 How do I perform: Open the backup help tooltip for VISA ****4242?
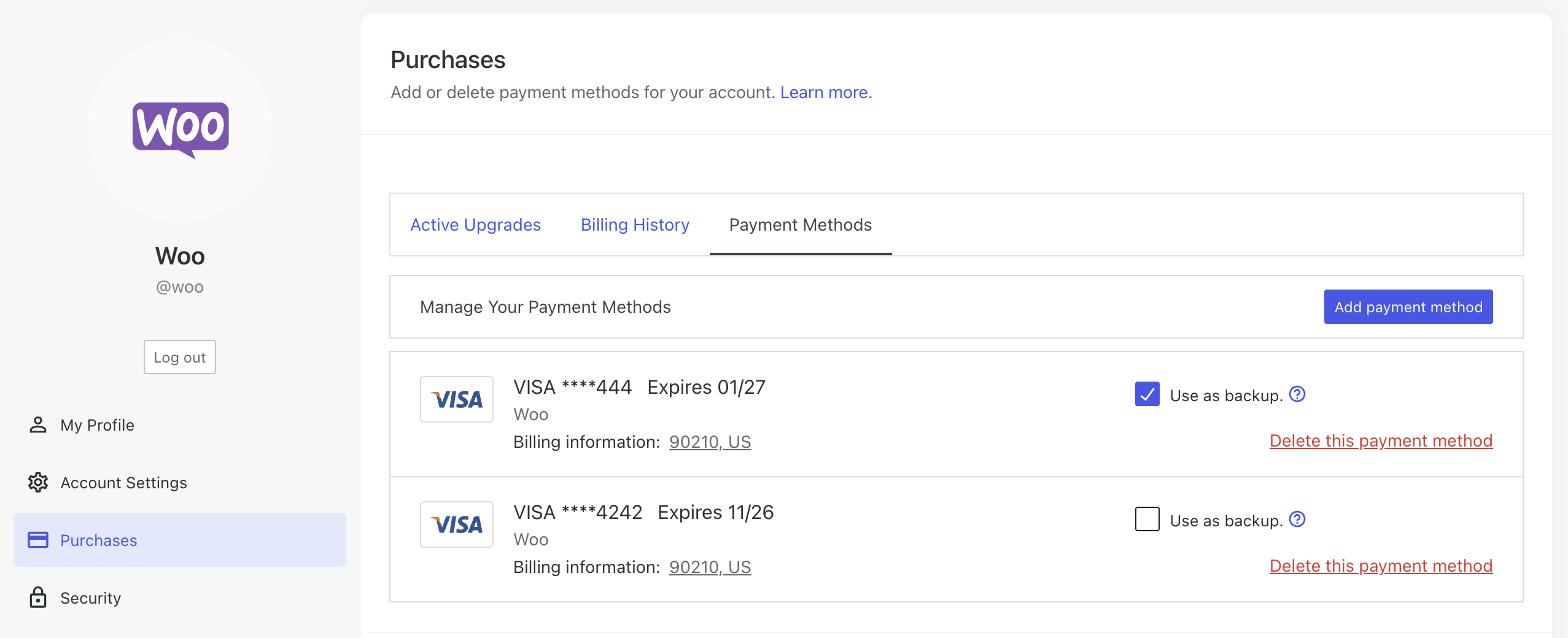tap(1297, 519)
